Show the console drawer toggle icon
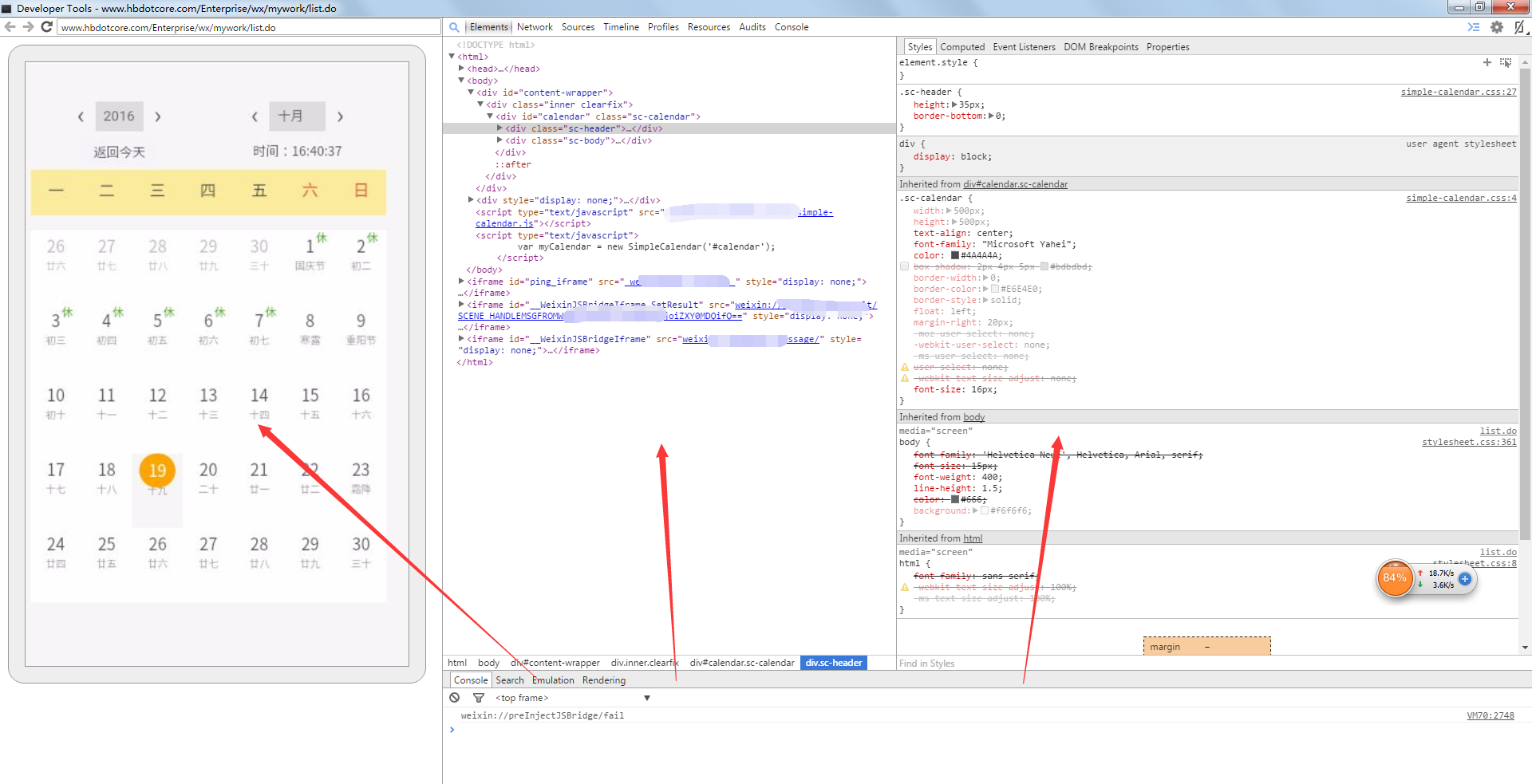The image size is (1532, 784). pyautogui.click(x=1473, y=27)
